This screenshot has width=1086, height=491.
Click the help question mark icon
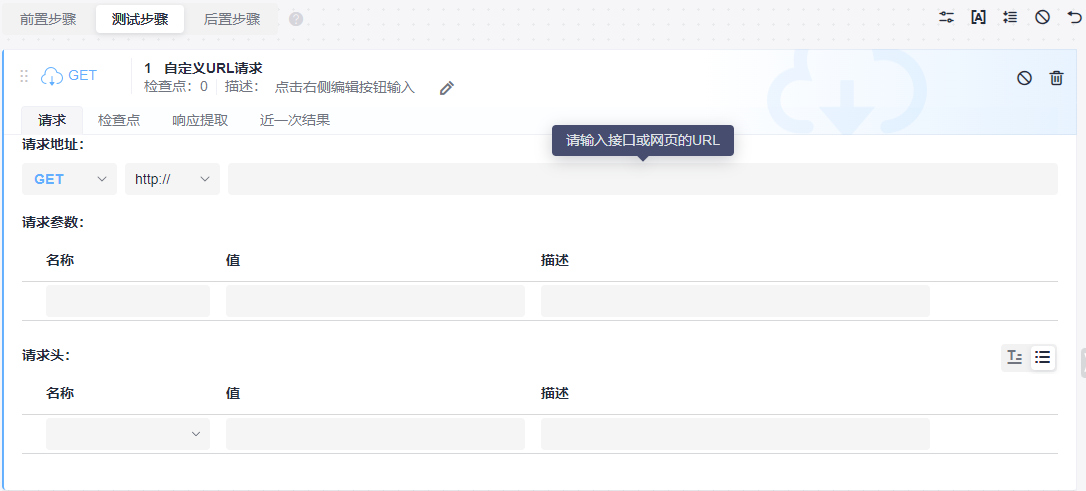296,19
